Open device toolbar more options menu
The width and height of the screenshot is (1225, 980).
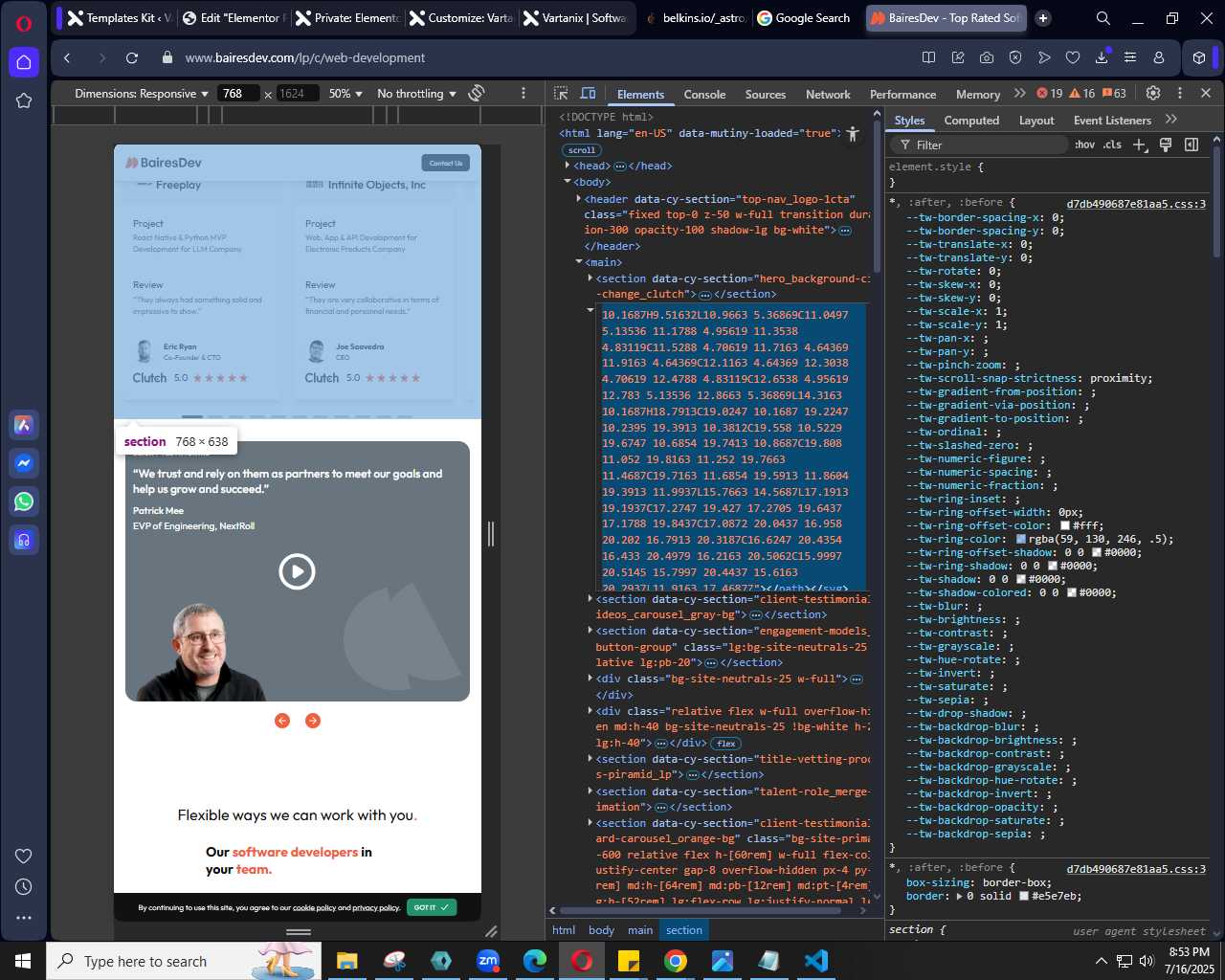(523, 93)
